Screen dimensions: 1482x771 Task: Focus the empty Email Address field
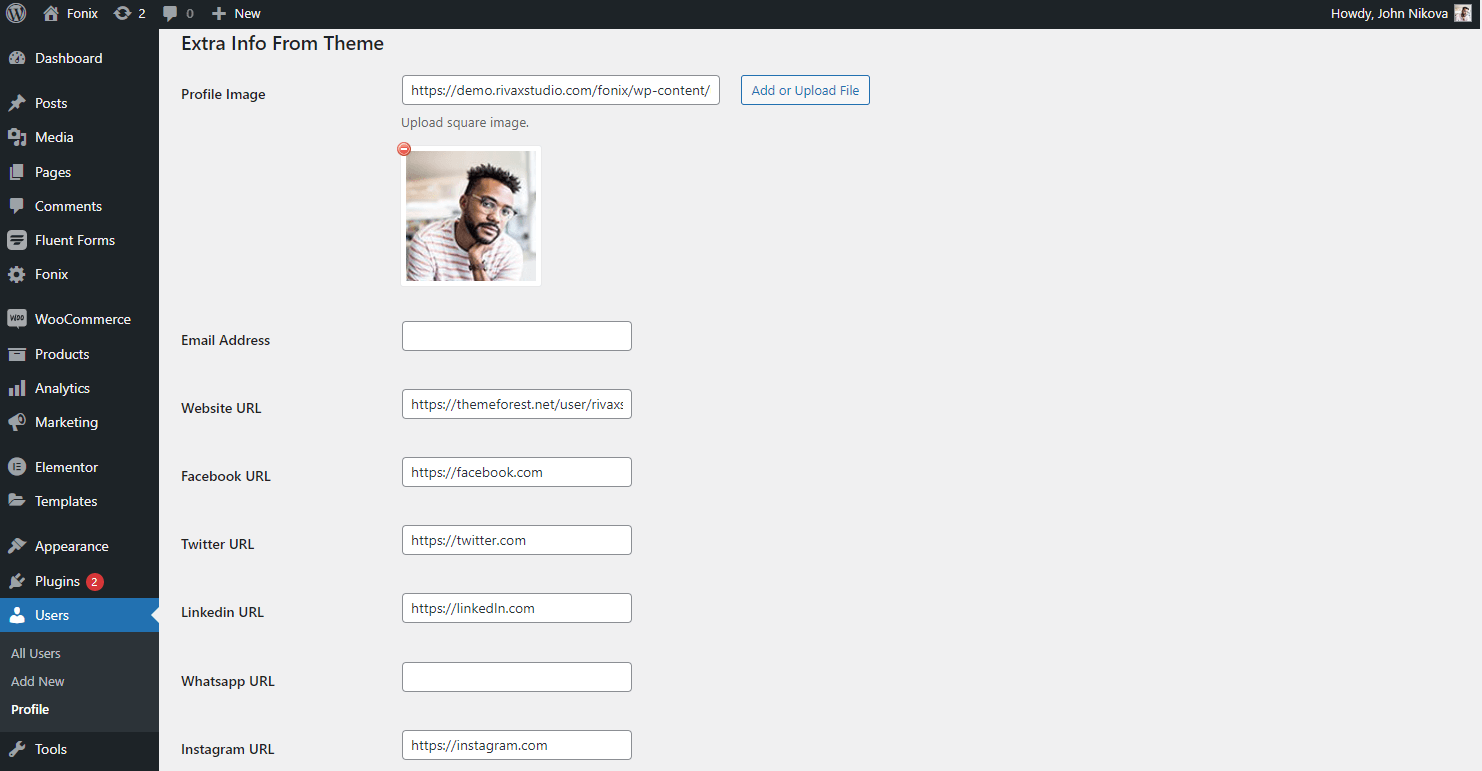(x=516, y=336)
